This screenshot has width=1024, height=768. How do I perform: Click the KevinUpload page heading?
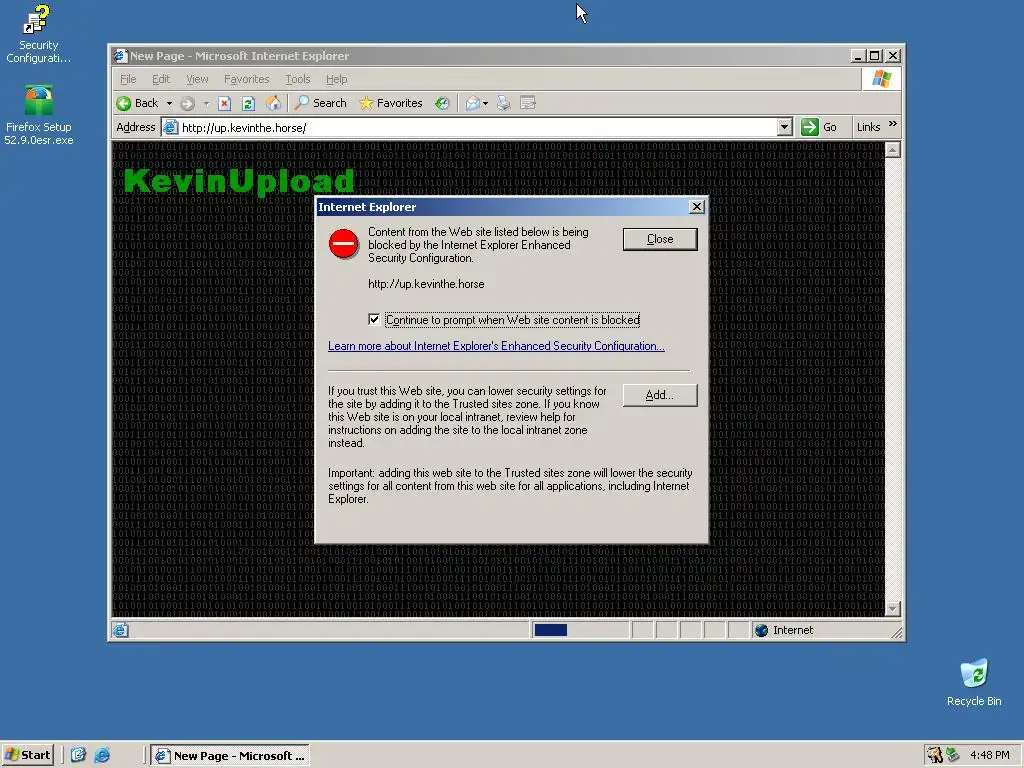pos(239,181)
